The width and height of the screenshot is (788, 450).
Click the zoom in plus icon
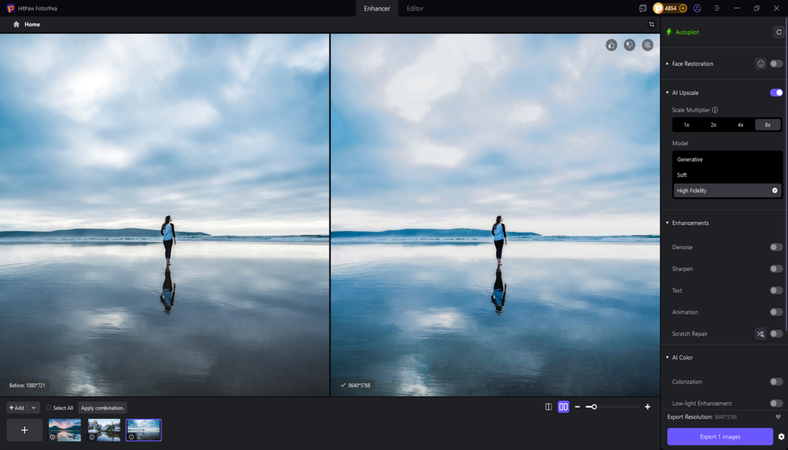pyautogui.click(x=647, y=407)
